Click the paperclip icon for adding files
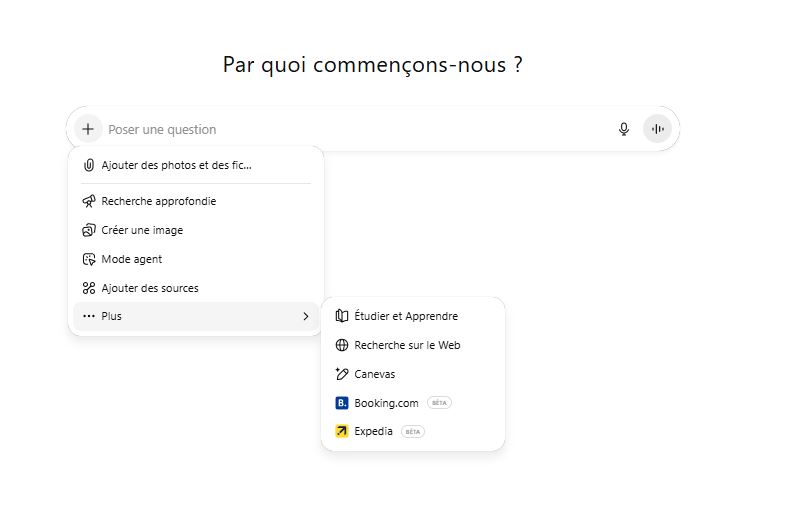The height and width of the screenshot is (531, 786). point(89,165)
